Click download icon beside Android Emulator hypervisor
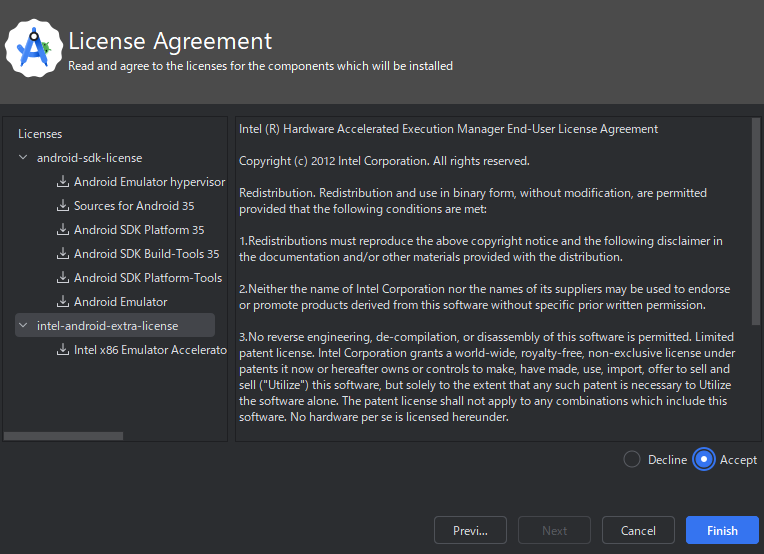This screenshot has width=764, height=554. tap(63, 182)
